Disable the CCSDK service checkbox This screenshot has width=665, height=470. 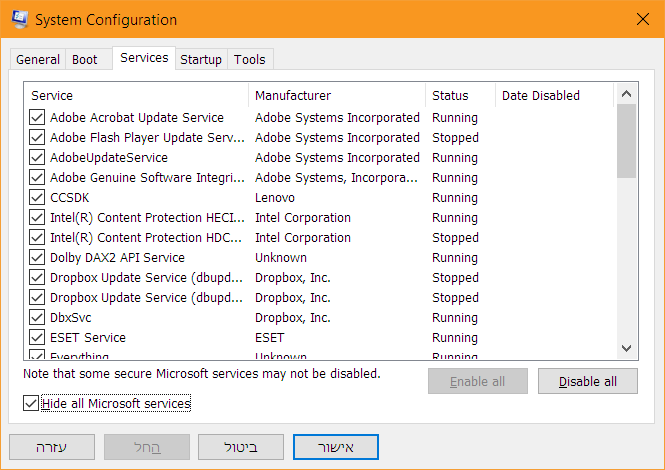pyautogui.click(x=37, y=197)
